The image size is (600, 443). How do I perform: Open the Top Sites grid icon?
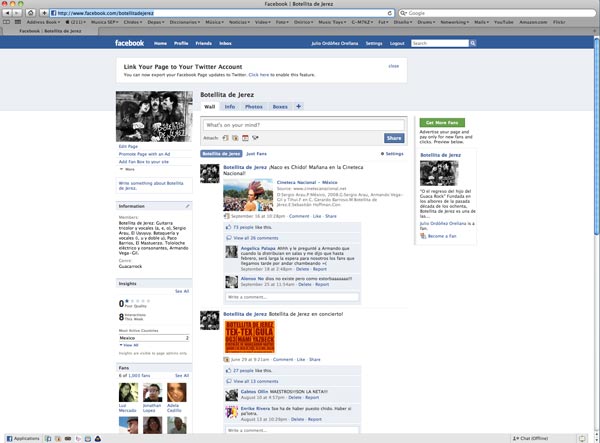point(18,22)
